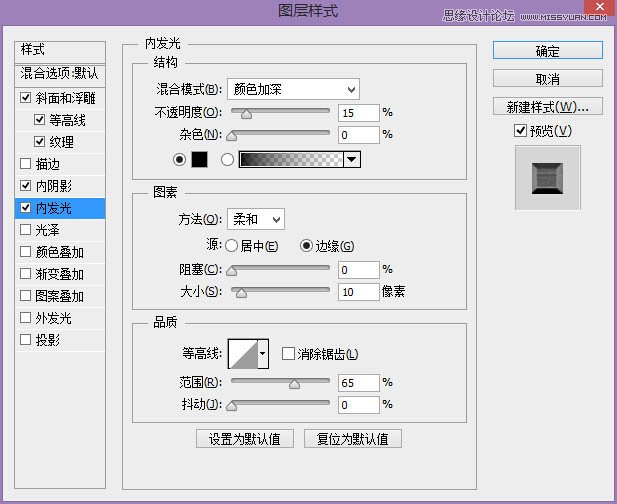Uncheck the 纹理 checkbox
The height and width of the screenshot is (504, 617).
coord(39,141)
